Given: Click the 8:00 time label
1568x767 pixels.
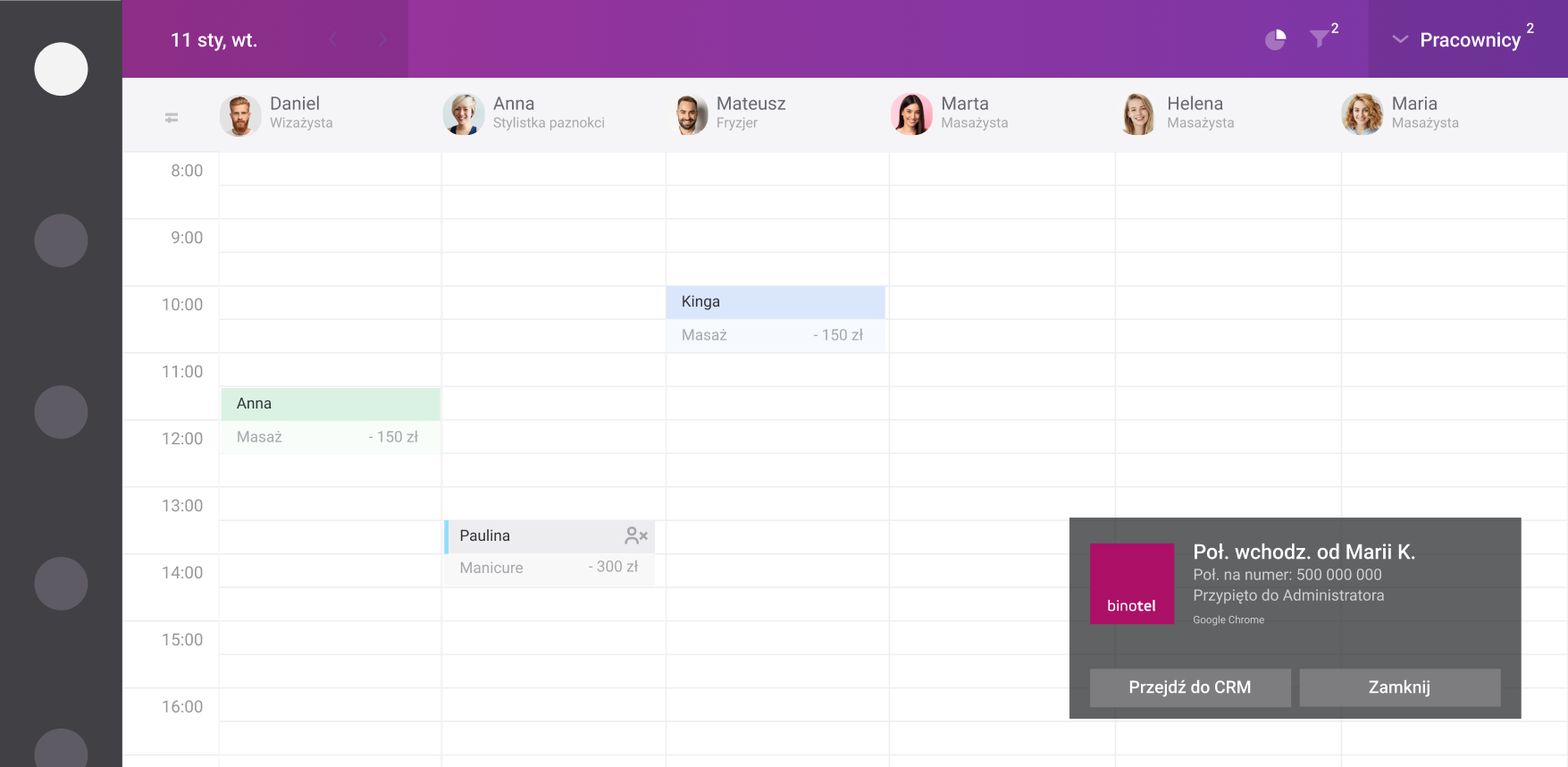Looking at the screenshot, I should pos(187,171).
